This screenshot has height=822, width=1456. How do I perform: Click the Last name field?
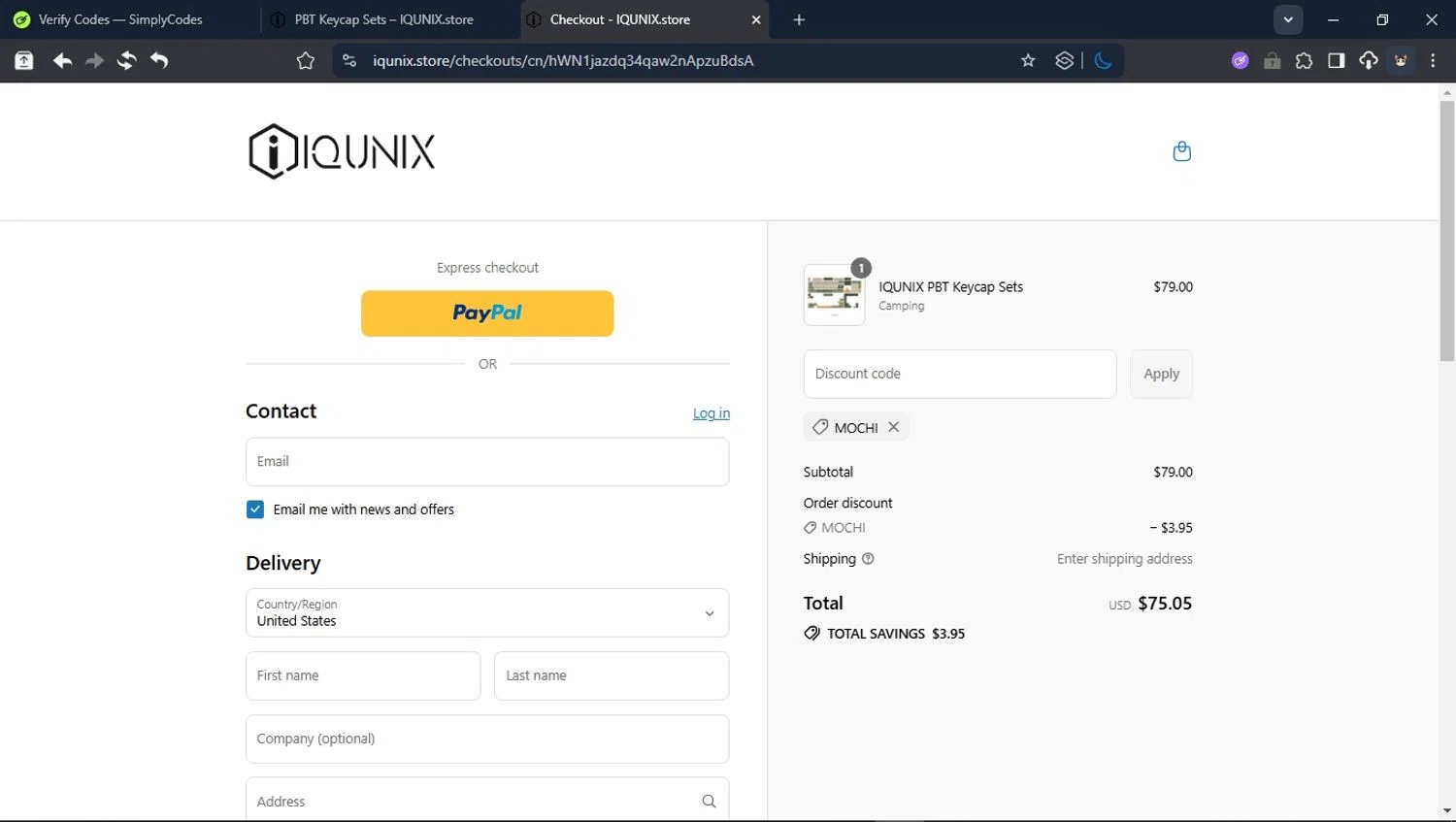(612, 675)
